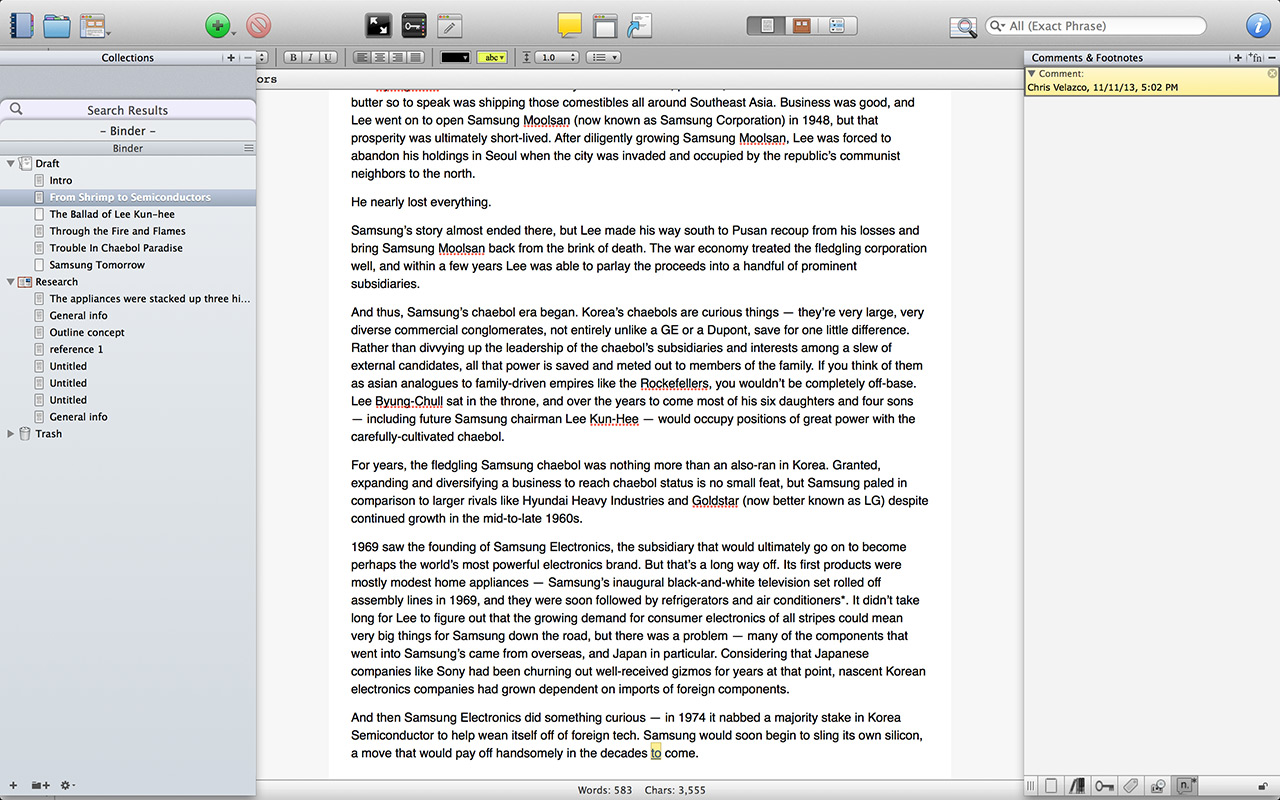The width and height of the screenshot is (1280, 800).
Task: Click the green Add document button
Action: [218, 26]
